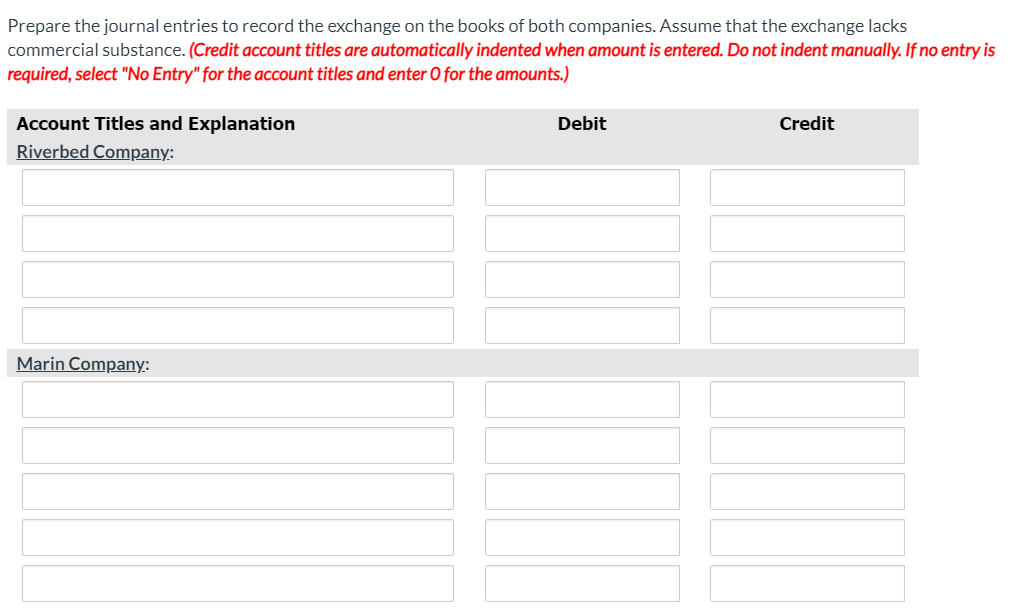Select Marin second row credit field

coord(807,446)
